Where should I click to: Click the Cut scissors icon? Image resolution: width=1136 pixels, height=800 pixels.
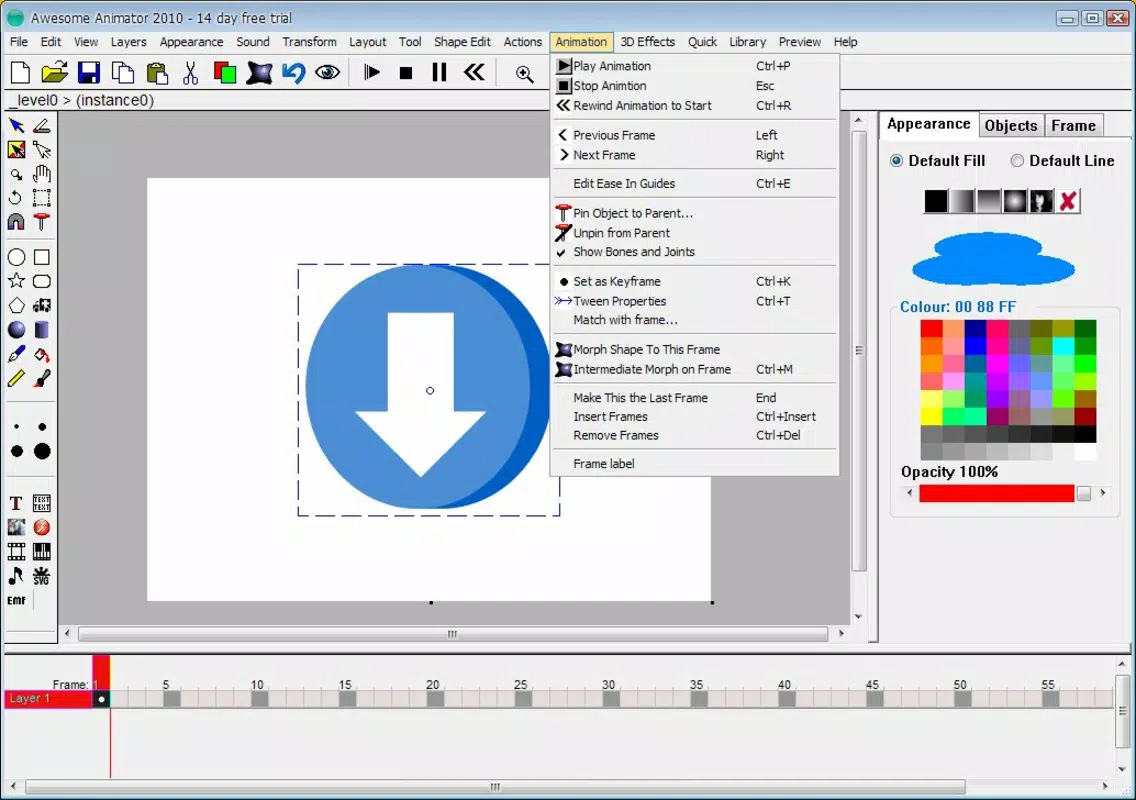[x=191, y=72]
